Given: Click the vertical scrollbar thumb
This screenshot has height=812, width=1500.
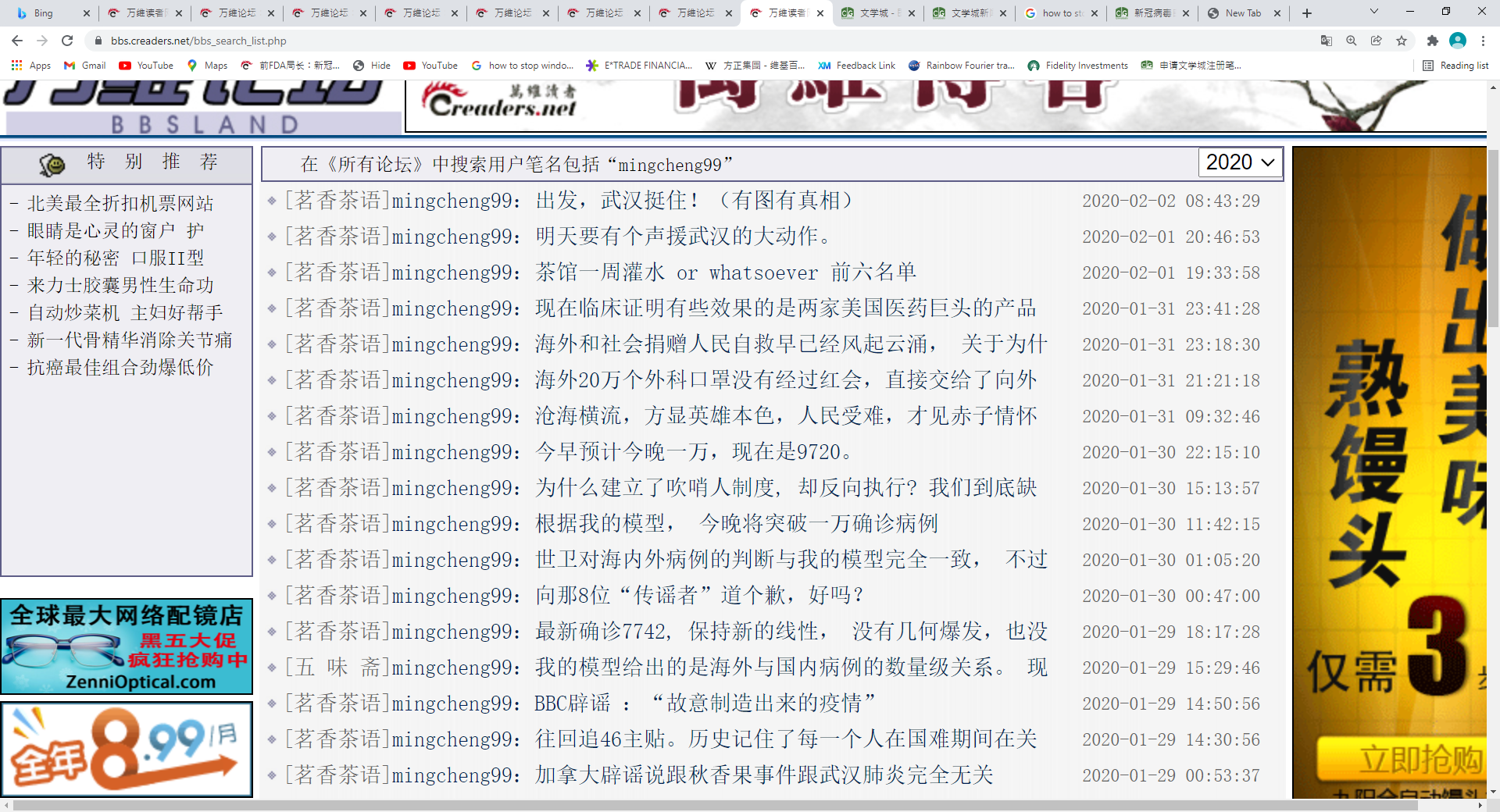Looking at the screenshot, I should coord(1493,238).
